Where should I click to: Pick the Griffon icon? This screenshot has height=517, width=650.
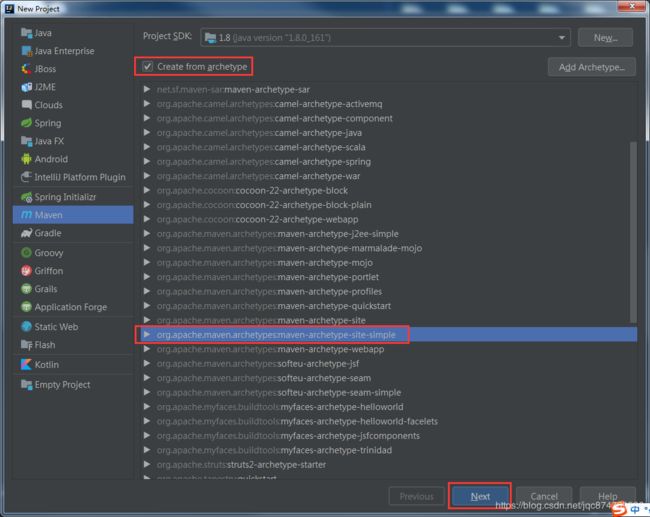click(27, 271)
